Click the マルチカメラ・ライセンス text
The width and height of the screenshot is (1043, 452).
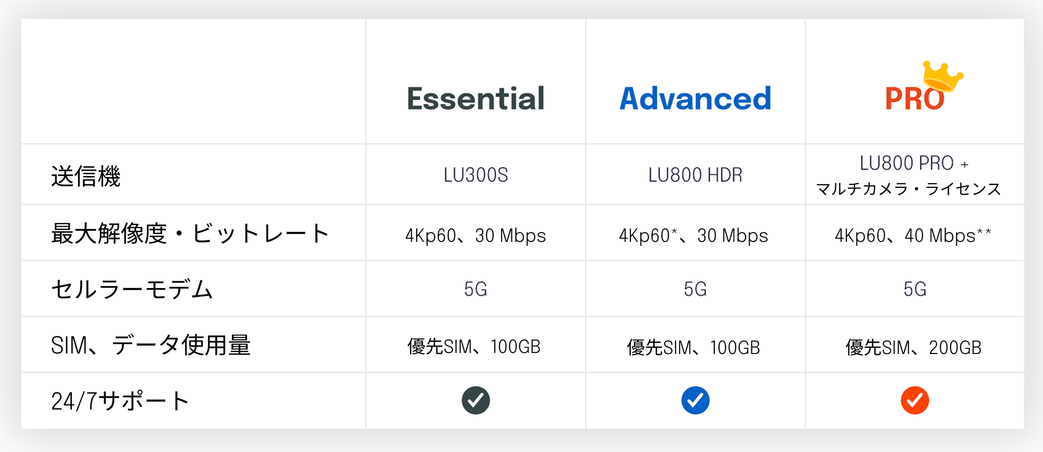pos(909,189)
